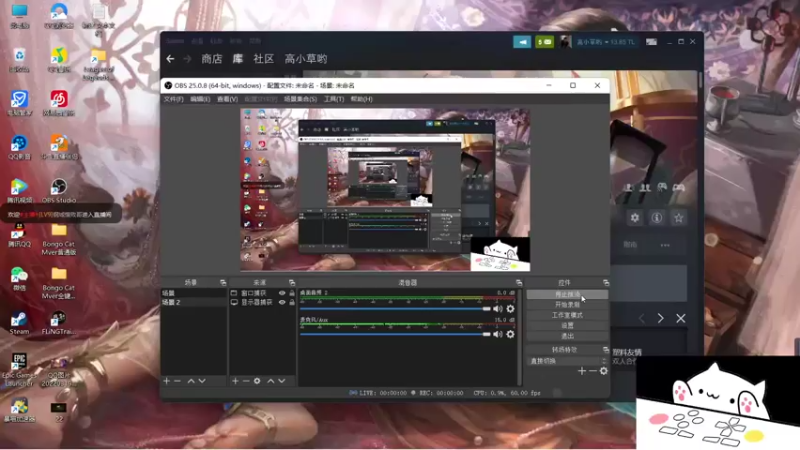Click the OBS preview canvas
This screenshot has height=450, width=800.
(x=385, y=189)
